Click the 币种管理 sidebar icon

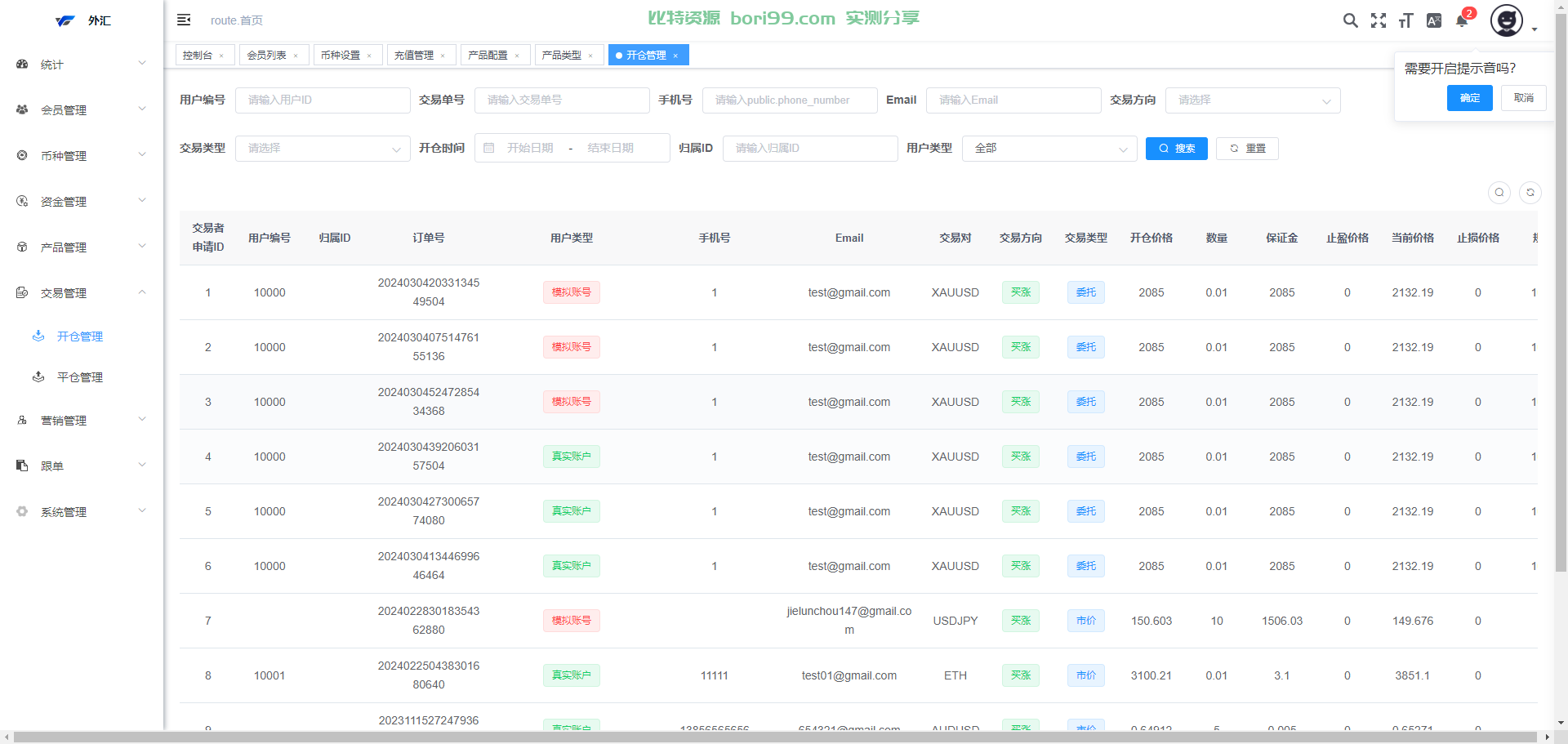tap(22, 155)
